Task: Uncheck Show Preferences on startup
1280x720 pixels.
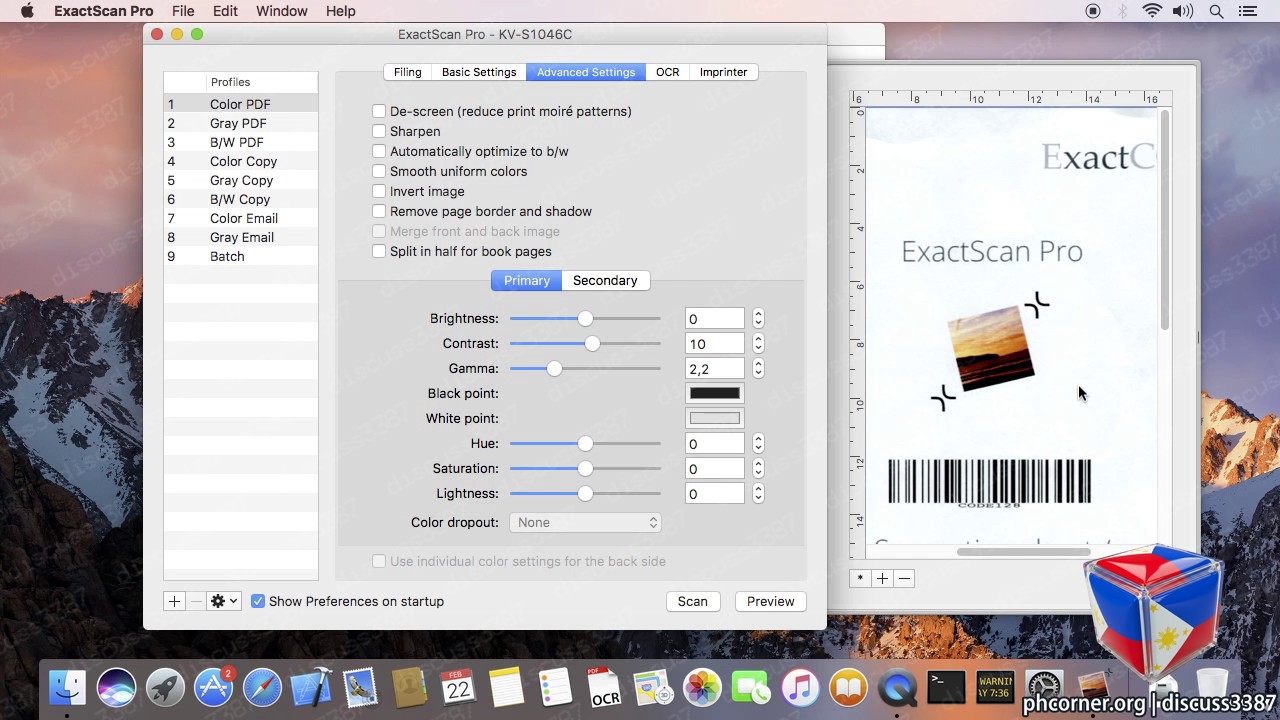Action: (x=258, y=601)
